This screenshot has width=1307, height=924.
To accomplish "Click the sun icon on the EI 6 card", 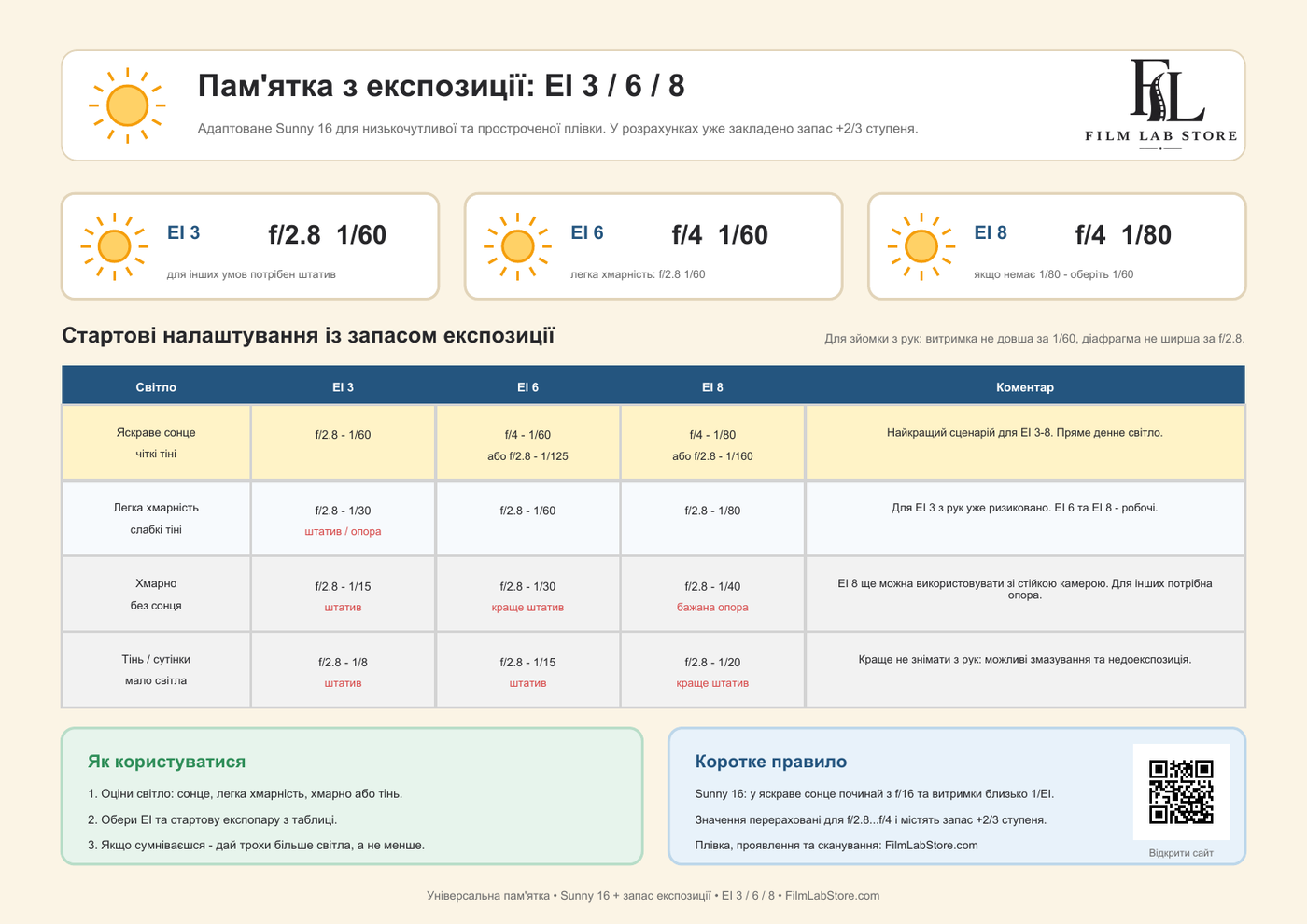I will pyautogui.click(x=518, y=246).
